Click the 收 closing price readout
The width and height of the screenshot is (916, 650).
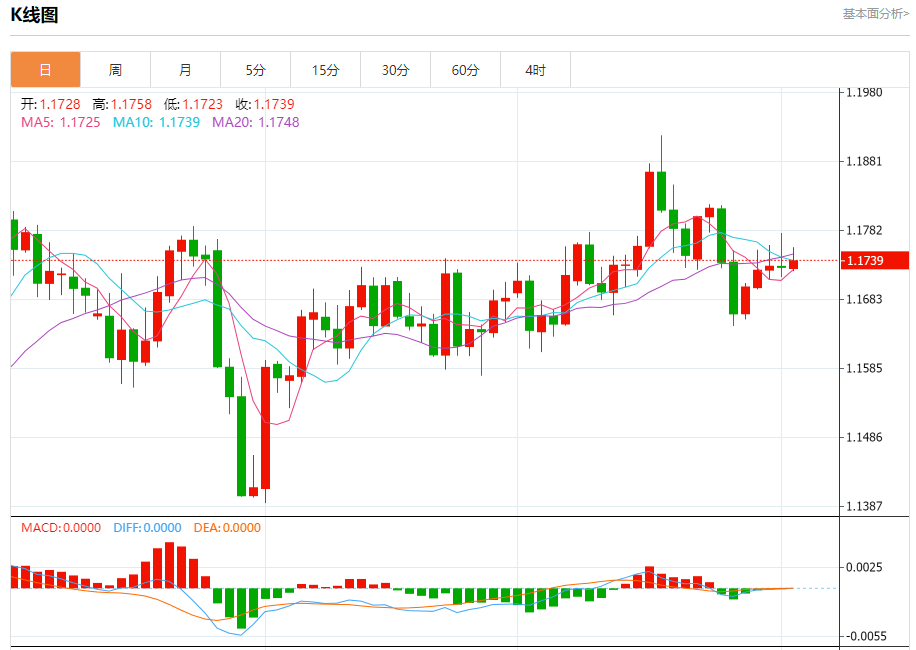pos(265,104)
